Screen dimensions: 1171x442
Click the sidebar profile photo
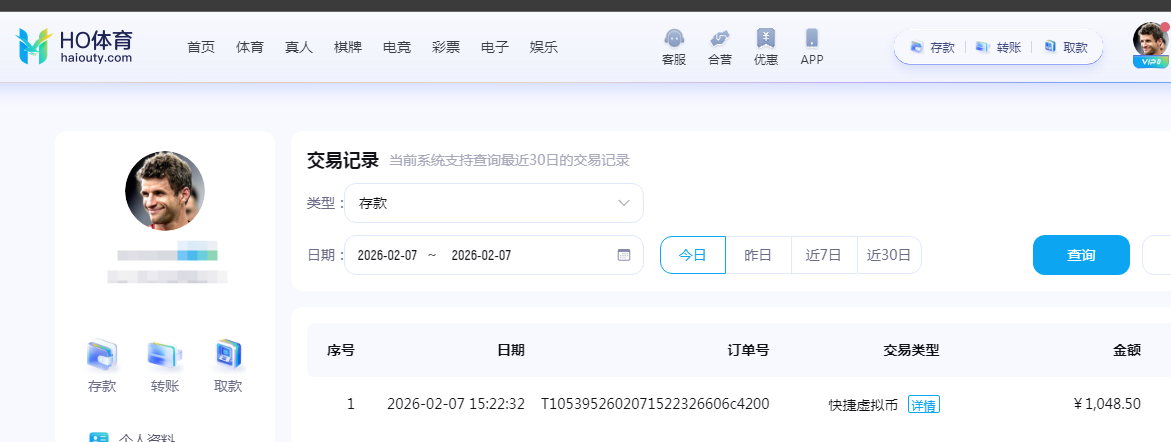coord(165,191)
